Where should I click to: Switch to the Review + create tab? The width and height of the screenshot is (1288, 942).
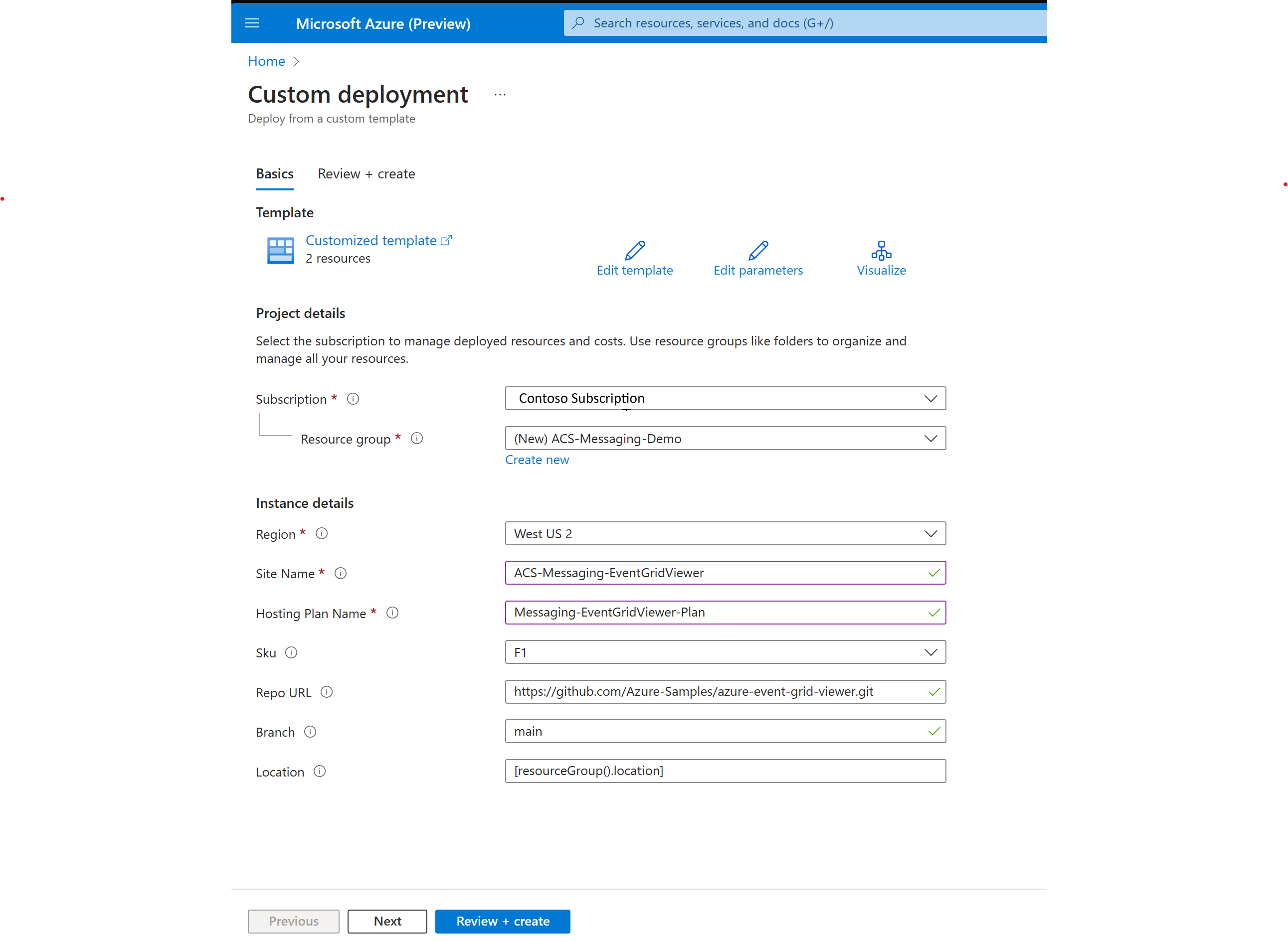point(366,173)
